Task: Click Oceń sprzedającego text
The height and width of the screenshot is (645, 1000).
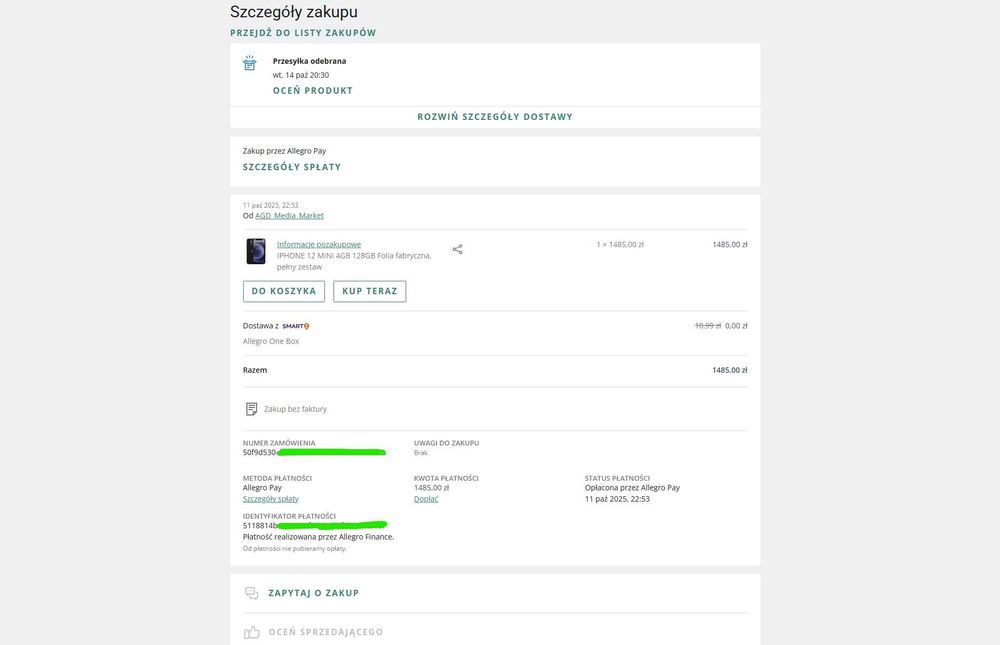Action: [326, 632]
